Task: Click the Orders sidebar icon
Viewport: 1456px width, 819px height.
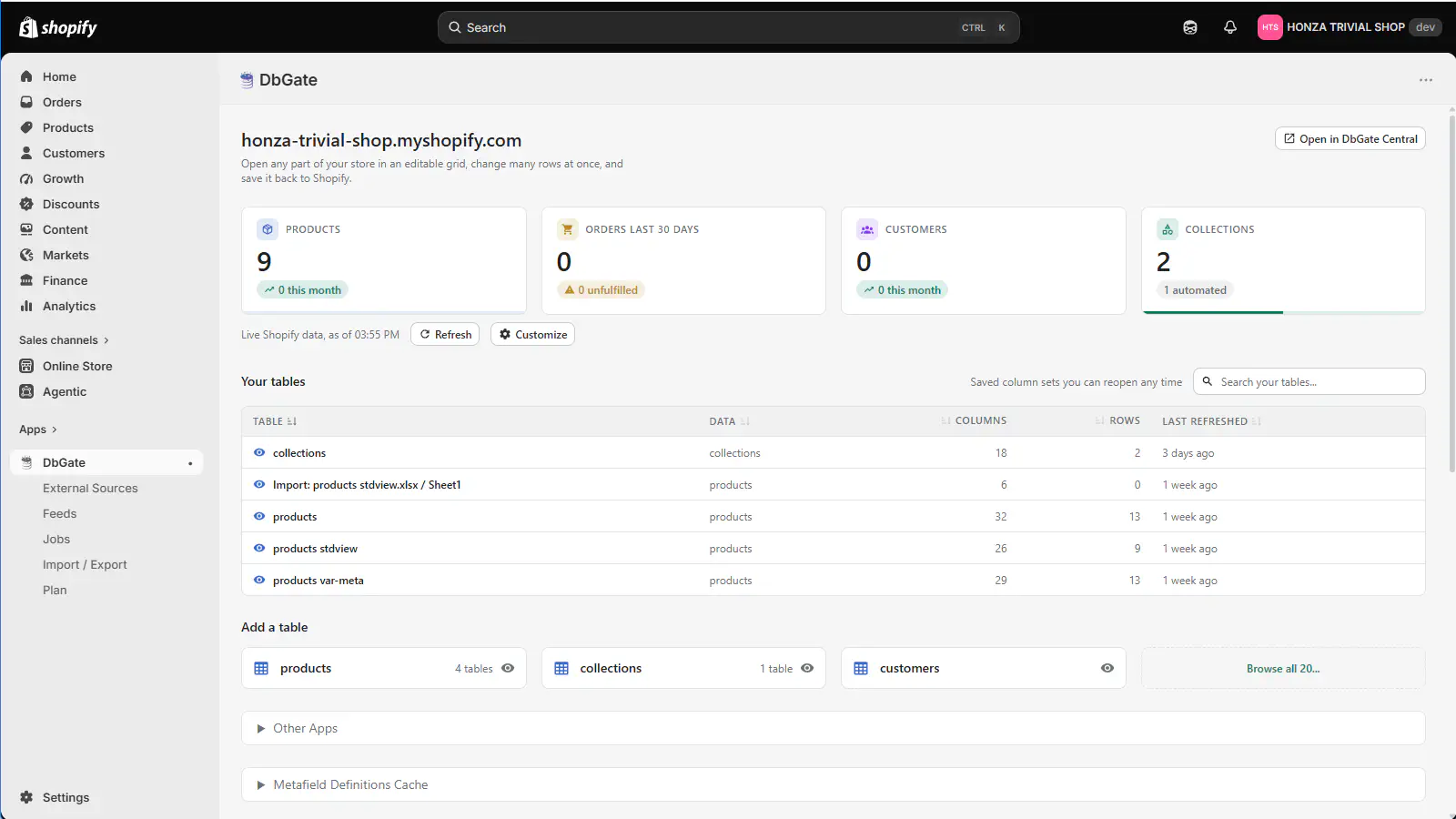Action: click(26, 102)
